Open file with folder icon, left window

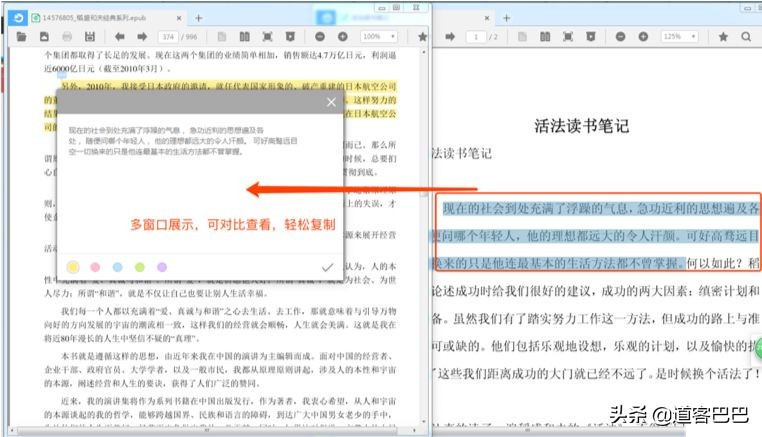click(21, 36)
